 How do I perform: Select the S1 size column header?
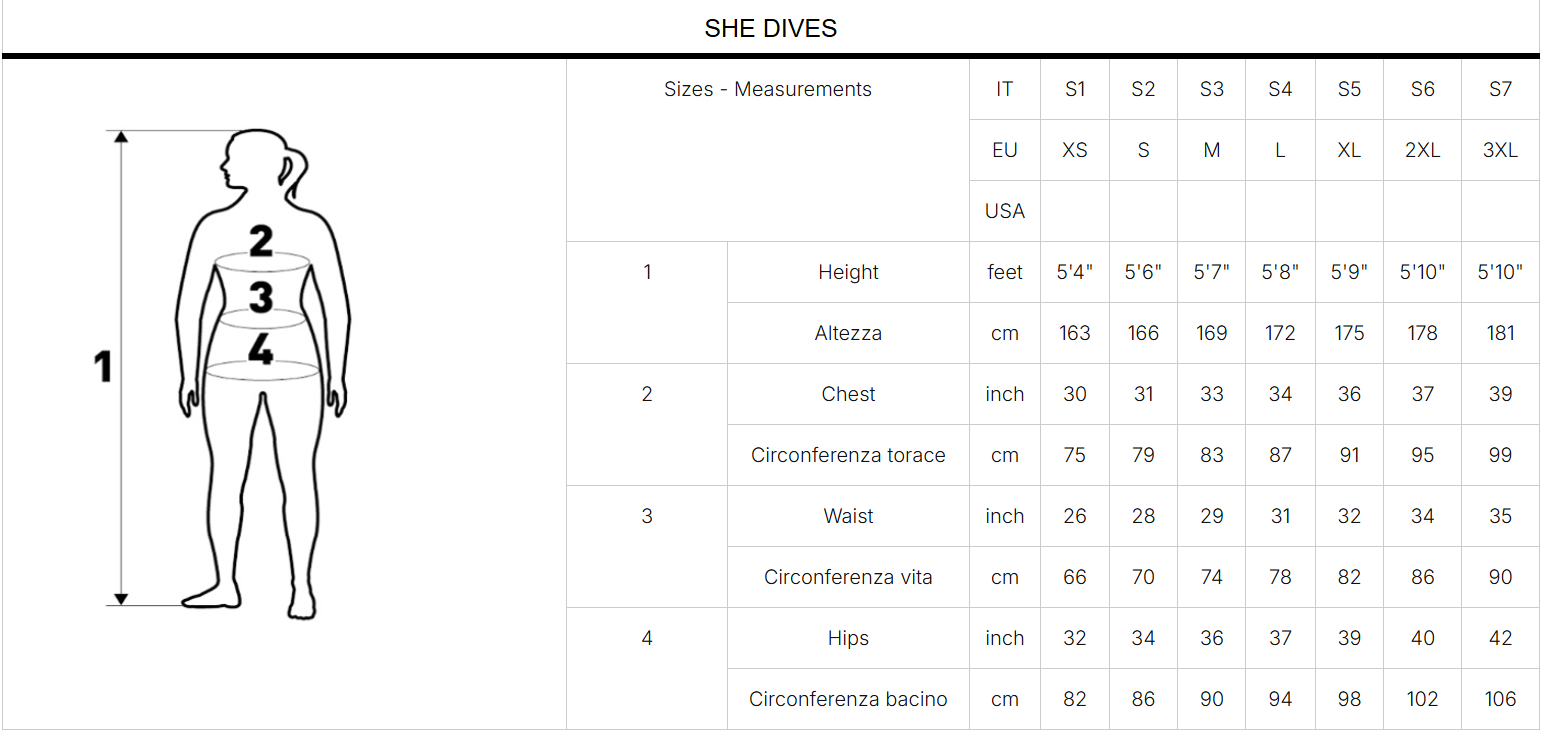[x=1075, y=89]
